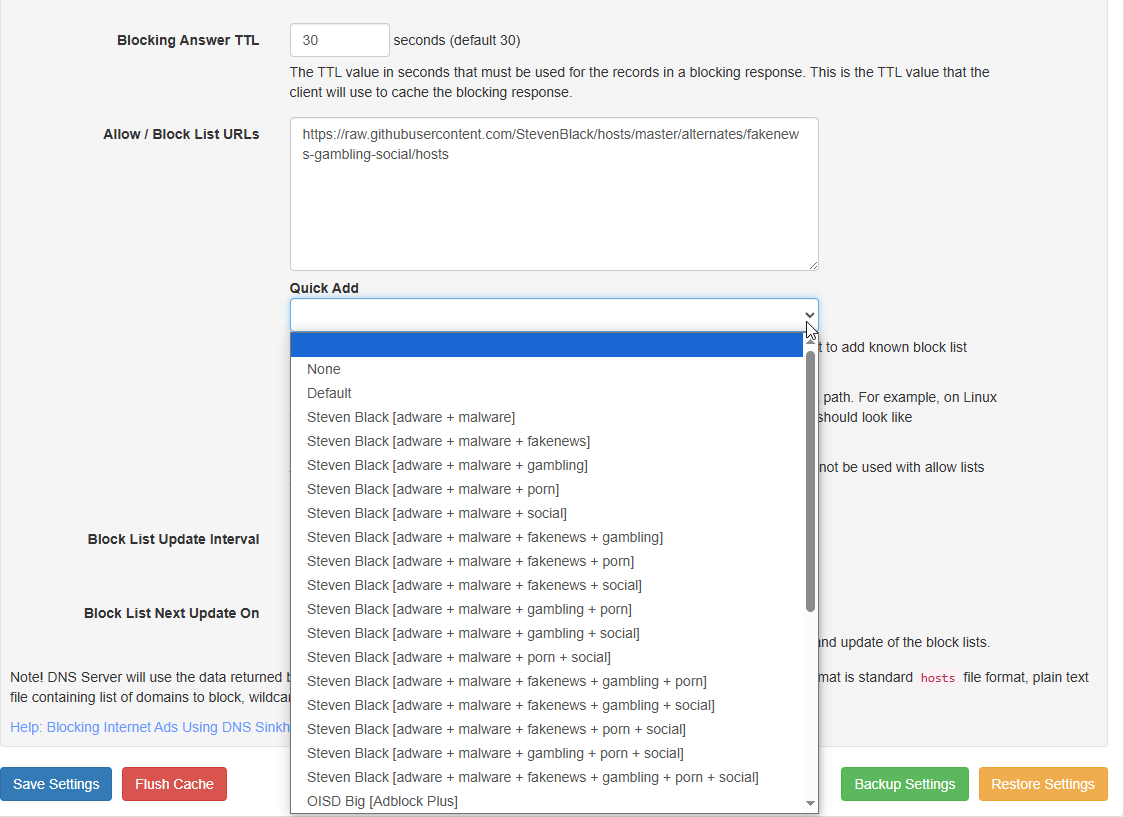This screenshot has height=817, width=1124.
Task: Click the red 'hosts' code text
Action: 938,678
